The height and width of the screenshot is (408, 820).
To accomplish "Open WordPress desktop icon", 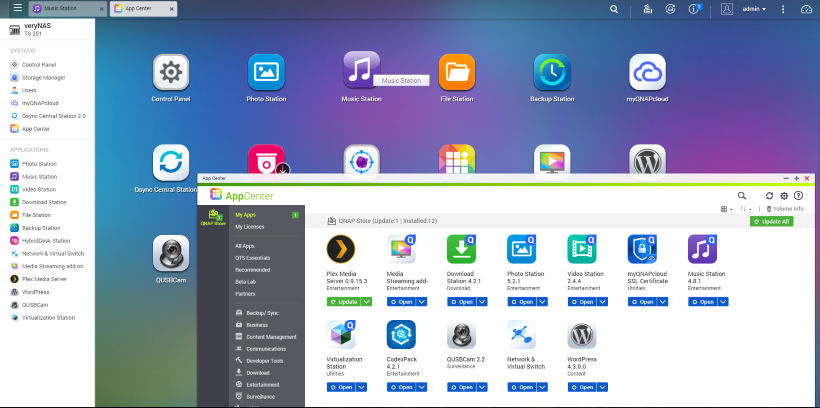I will pyautogui.click(x=647, y=158).
